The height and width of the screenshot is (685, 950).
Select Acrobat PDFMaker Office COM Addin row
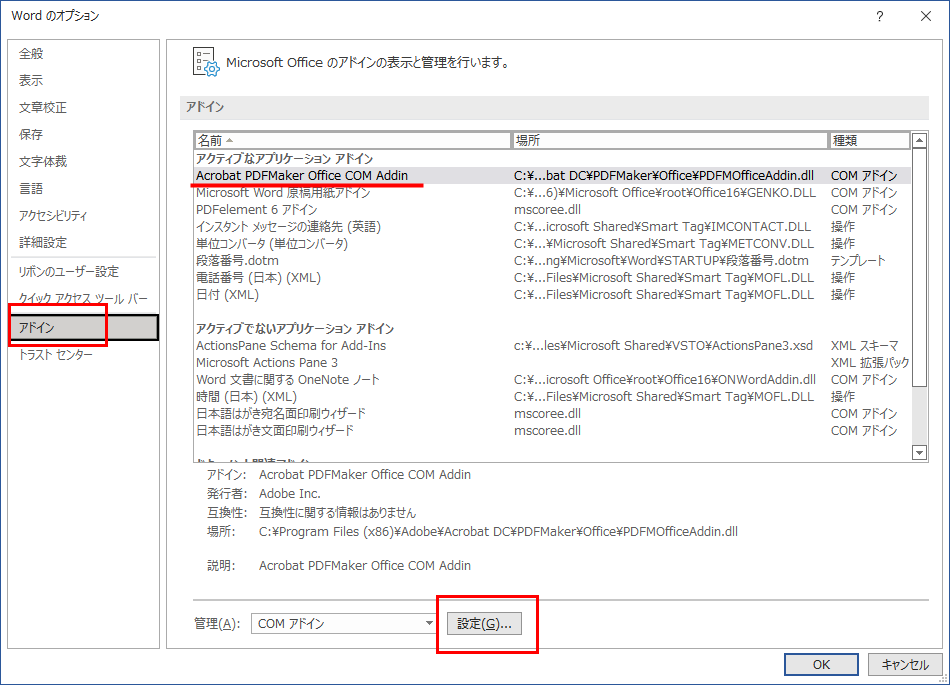coord(552,176)
